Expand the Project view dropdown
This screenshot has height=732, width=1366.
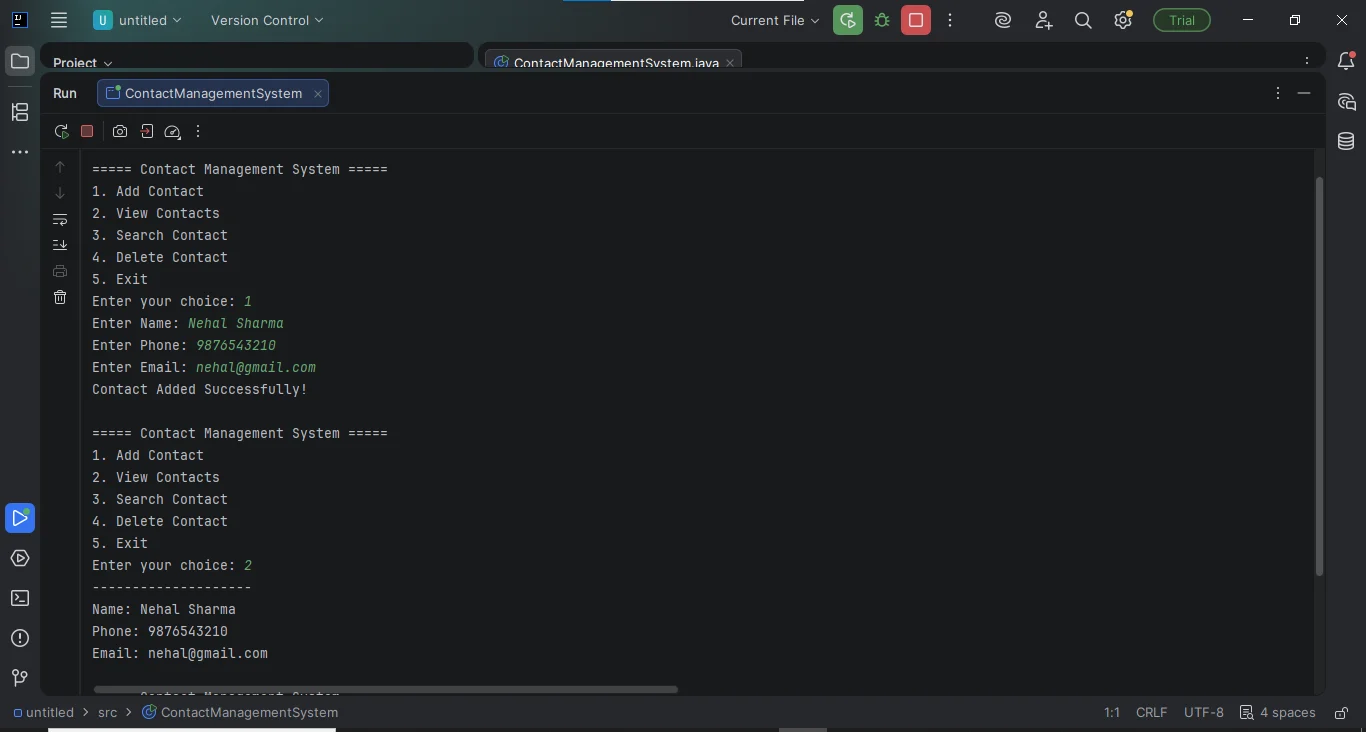[x=83, y=63]
